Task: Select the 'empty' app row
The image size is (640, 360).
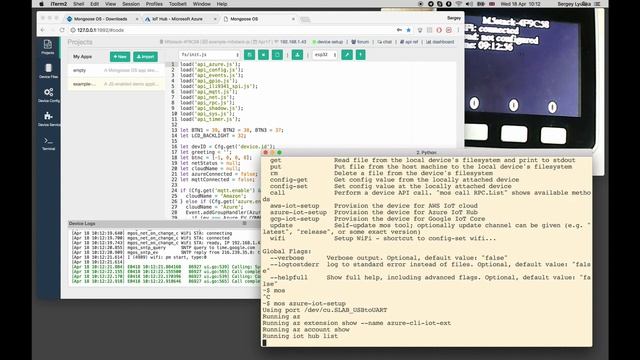Action: coord(116,70)
